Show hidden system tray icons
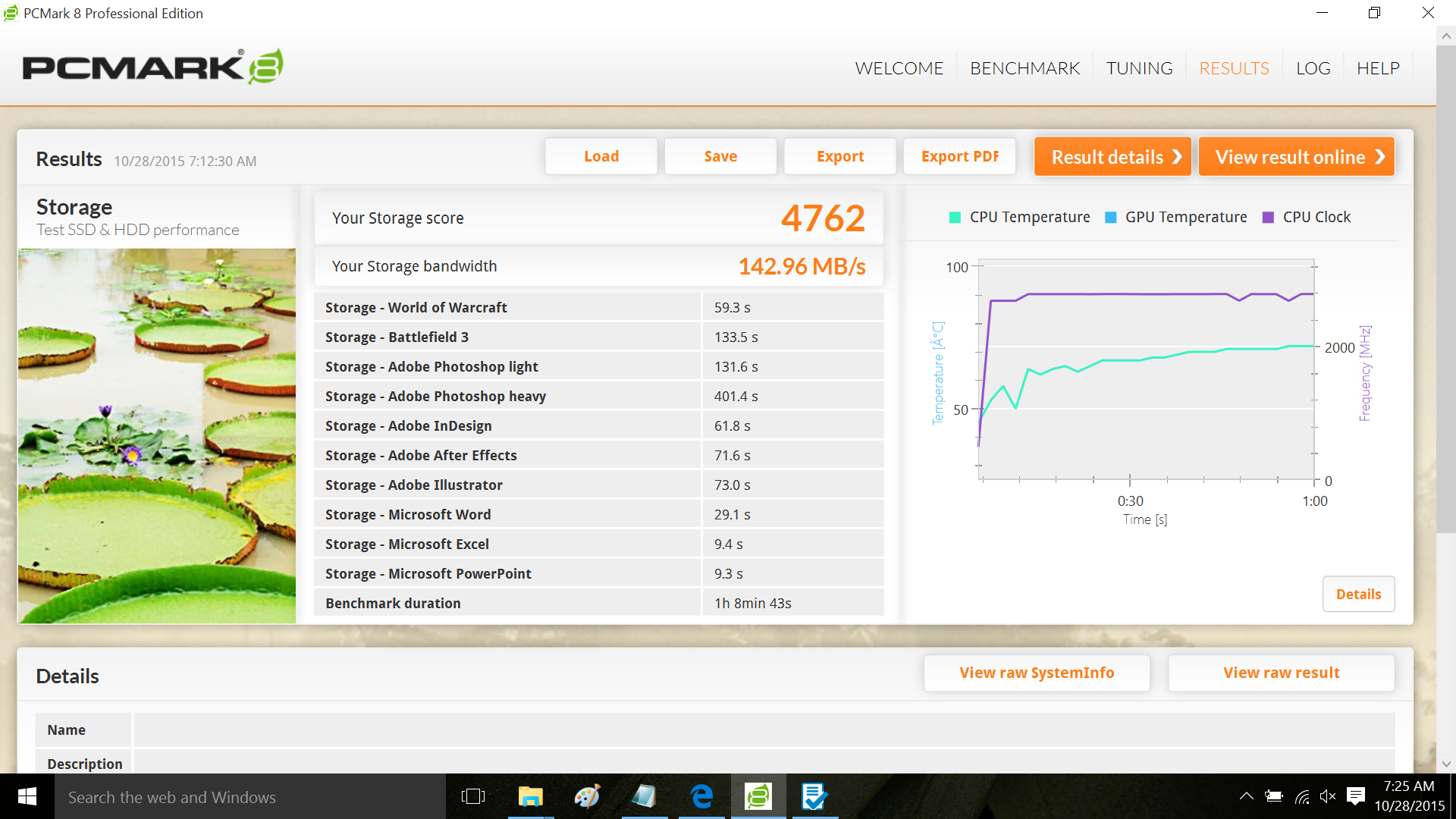Image resolution: width=1456 pixels, height=819 pixels. pyautogui.click(x=1246, y=796)
